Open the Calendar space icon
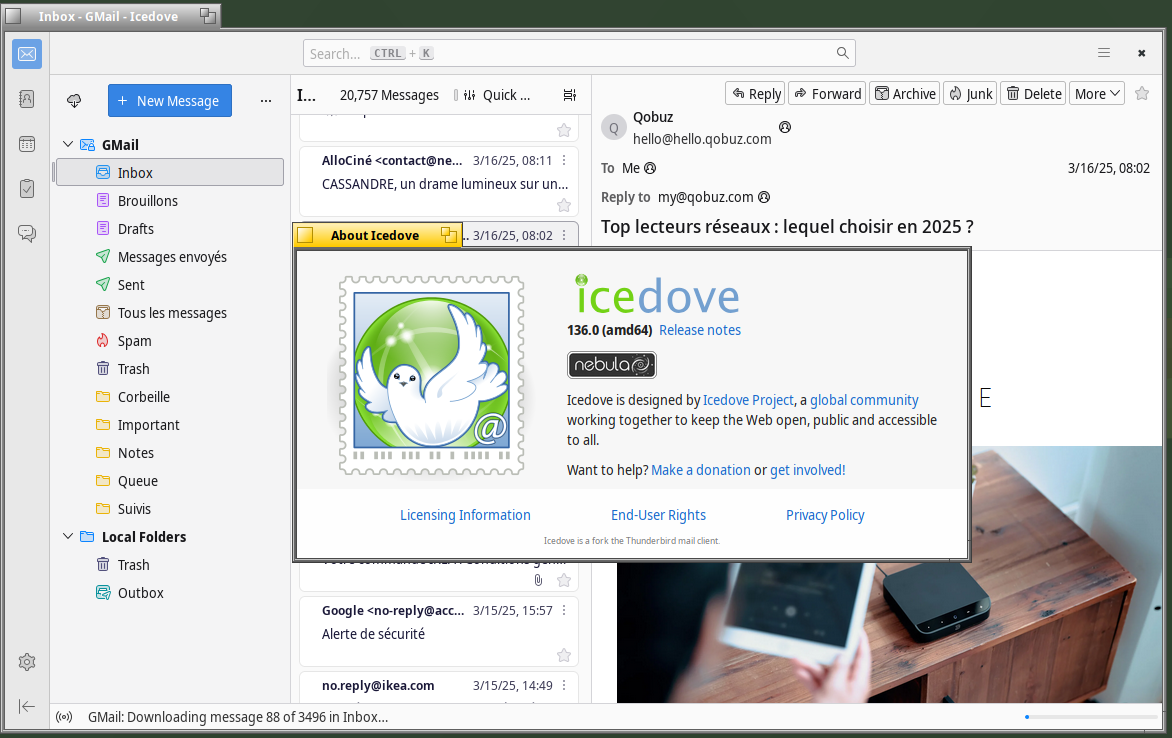Viewport: 1172px width, 738px height. [x=27, y=144]
